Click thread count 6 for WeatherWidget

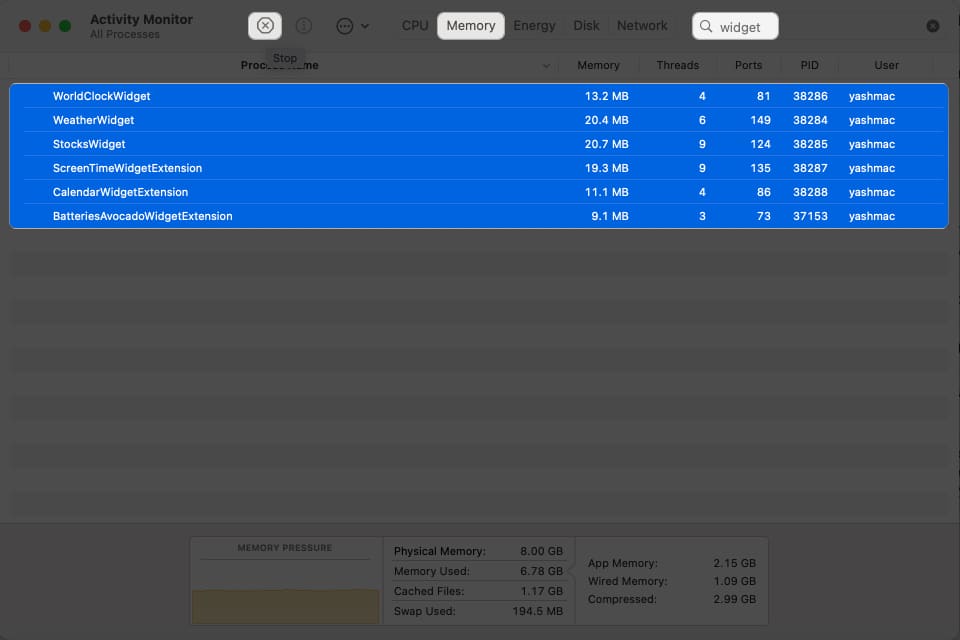(x=702, y=120)
